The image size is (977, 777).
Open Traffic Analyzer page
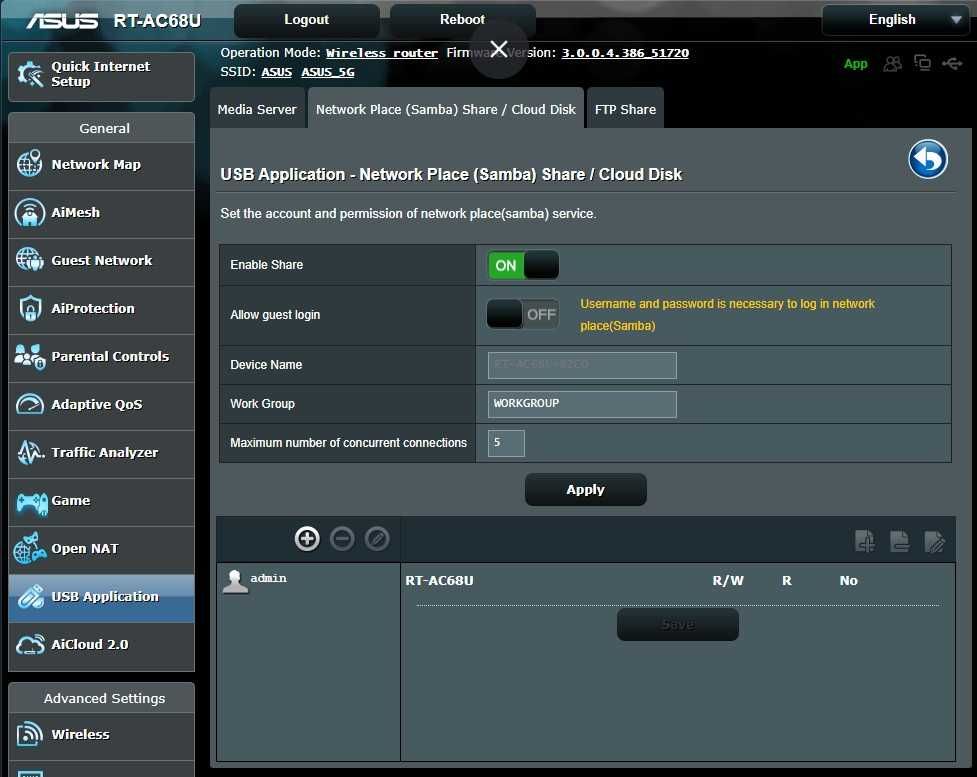point(102,454)
